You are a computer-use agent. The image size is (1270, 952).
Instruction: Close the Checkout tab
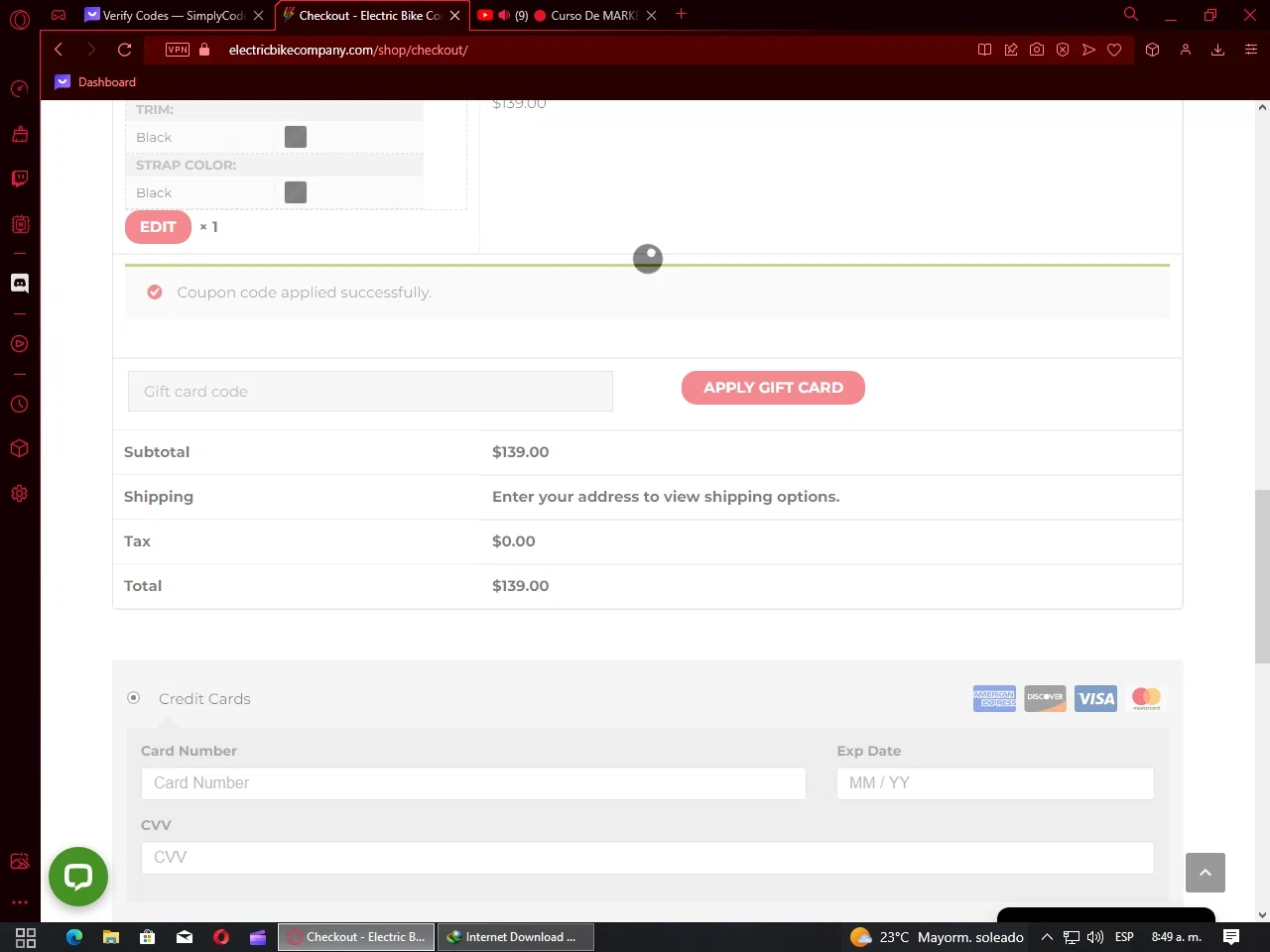[454, 15]
